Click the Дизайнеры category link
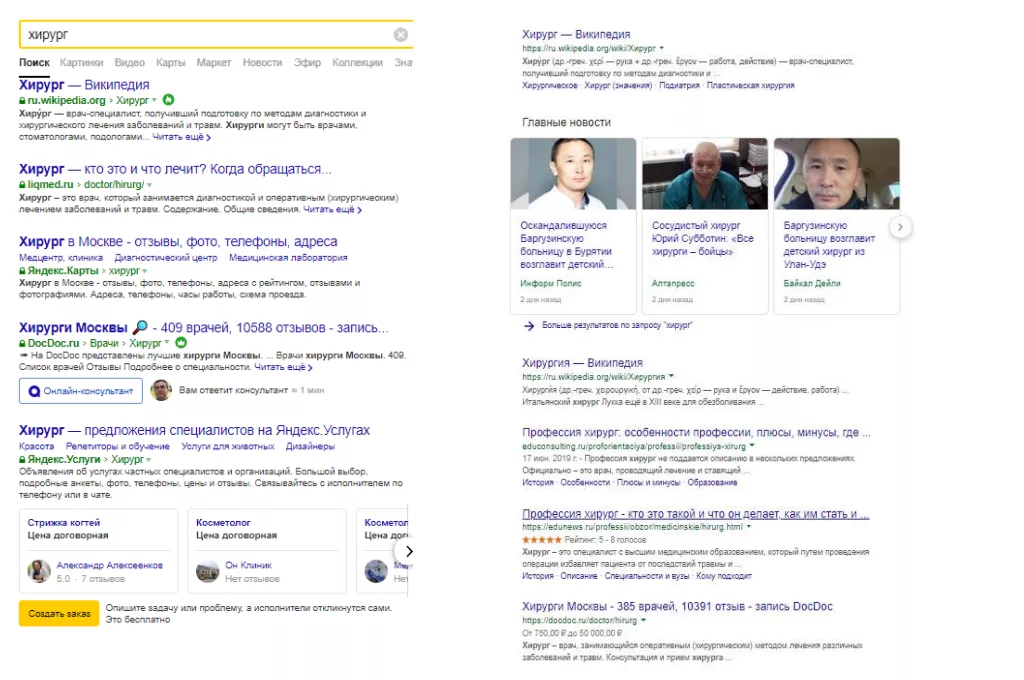This screenshot has width=1024, height=680. tap(310, 447)
